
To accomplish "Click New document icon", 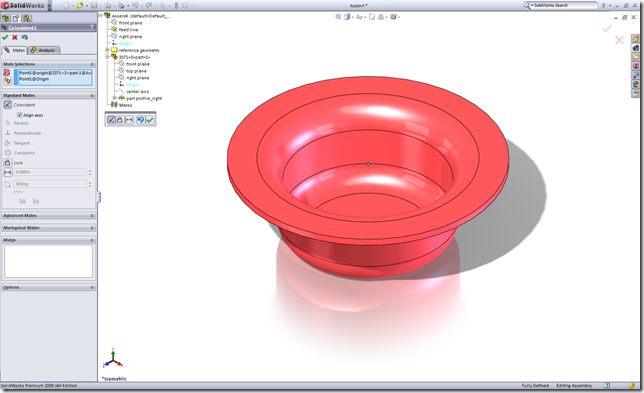I will [x=67, y=6].
